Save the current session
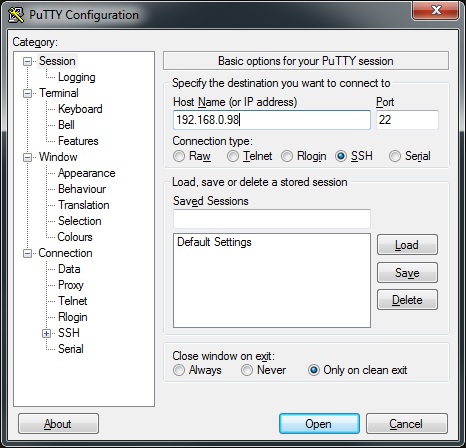The width and height of the screenshot is (466, 448). tap(407, 273)
